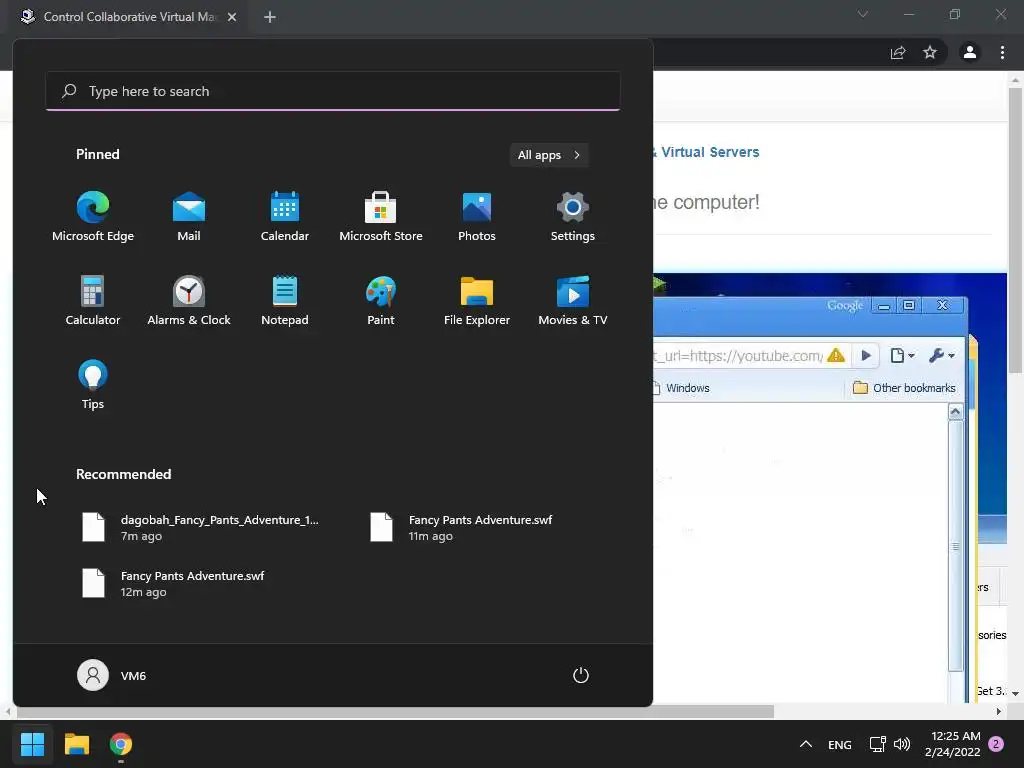Select the Control Collaborative Virtual Machine tab
Screen dimensions: 1024x768
pos(124,17)
